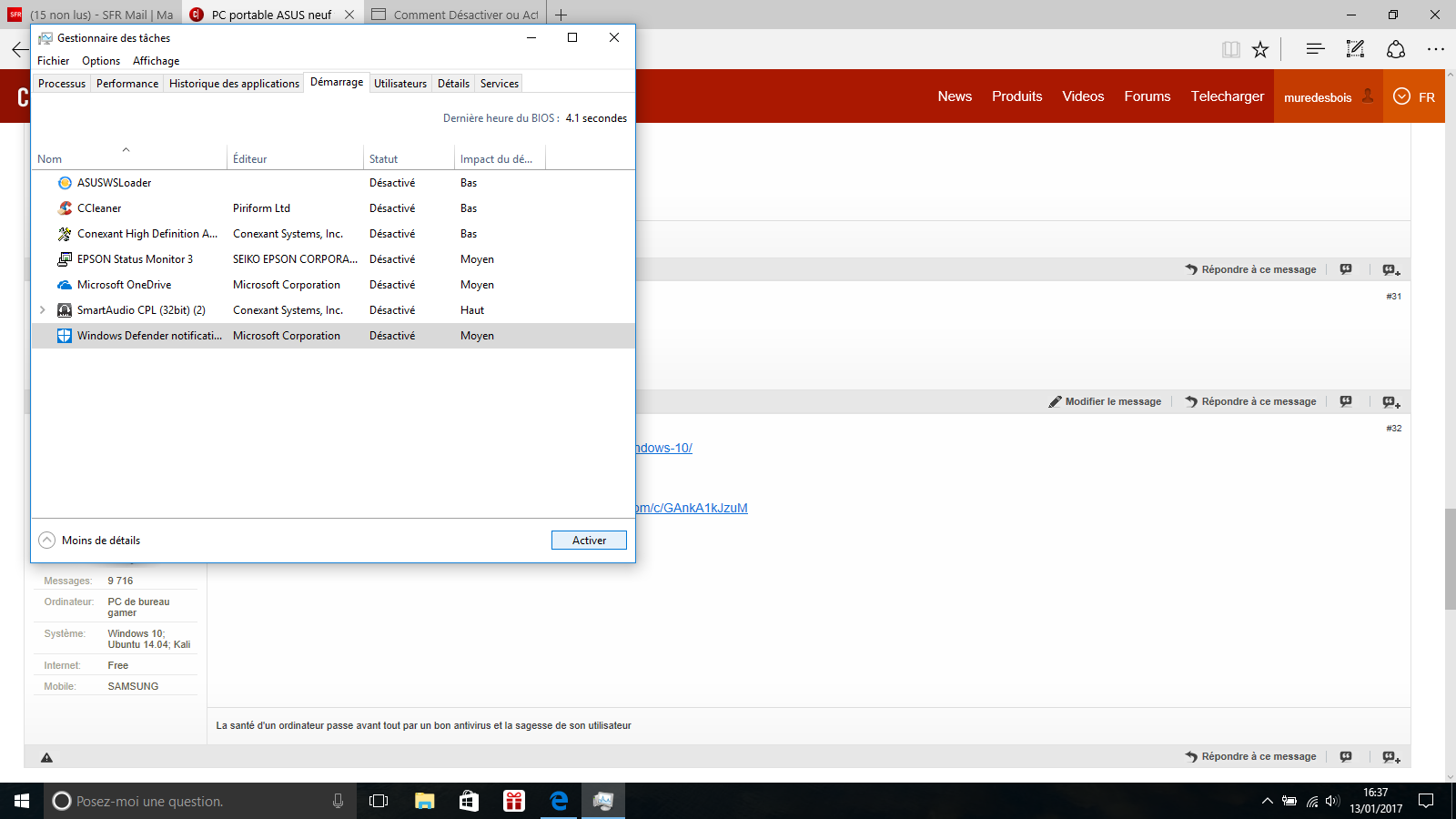Image resolution: width=1456 pixels, height=819 pixels.
Task: Click the SmartAudio CPL icon
Action: [65, 310]
